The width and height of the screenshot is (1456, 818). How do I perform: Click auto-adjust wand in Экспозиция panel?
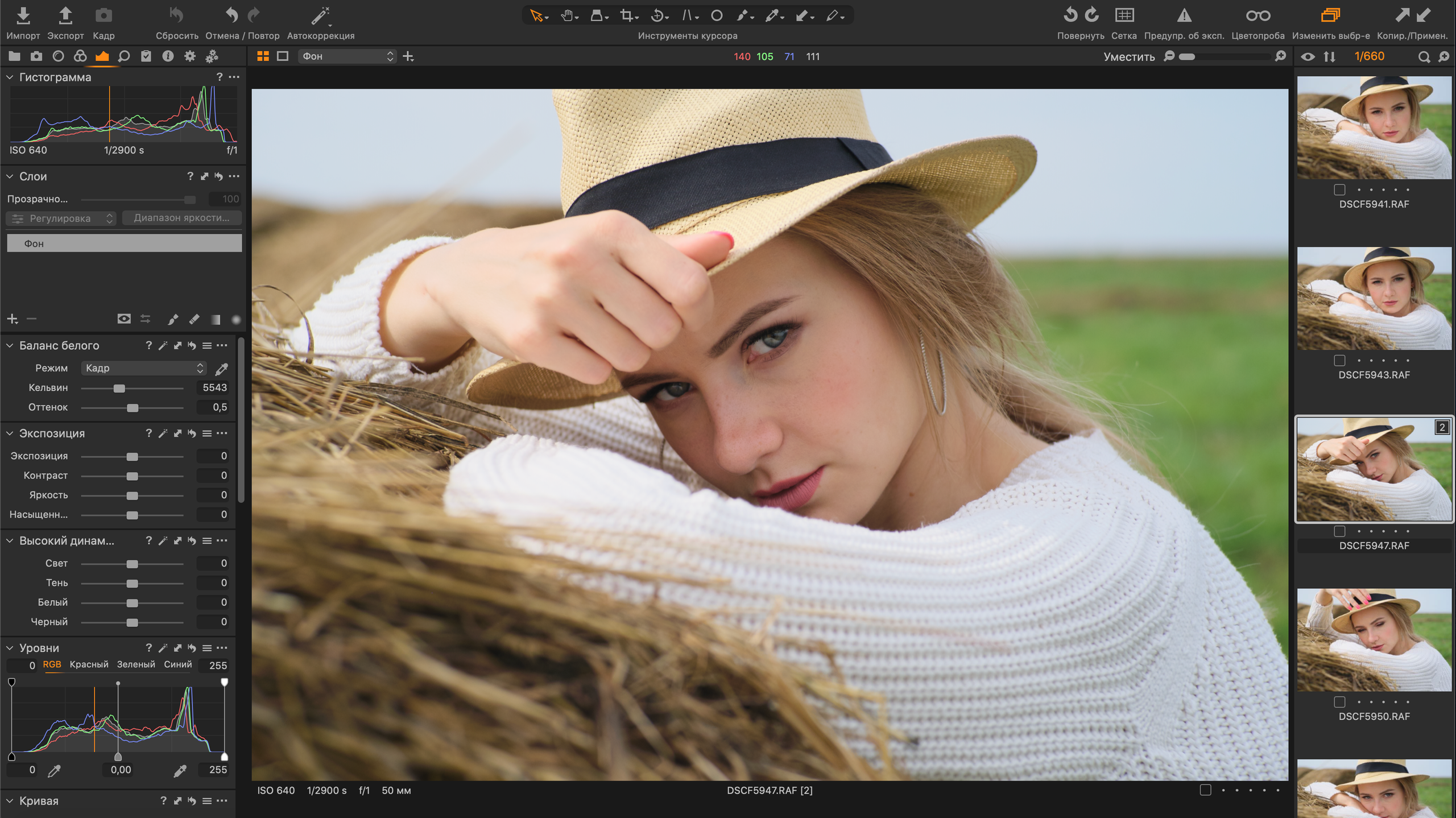[x=163, y=433]
